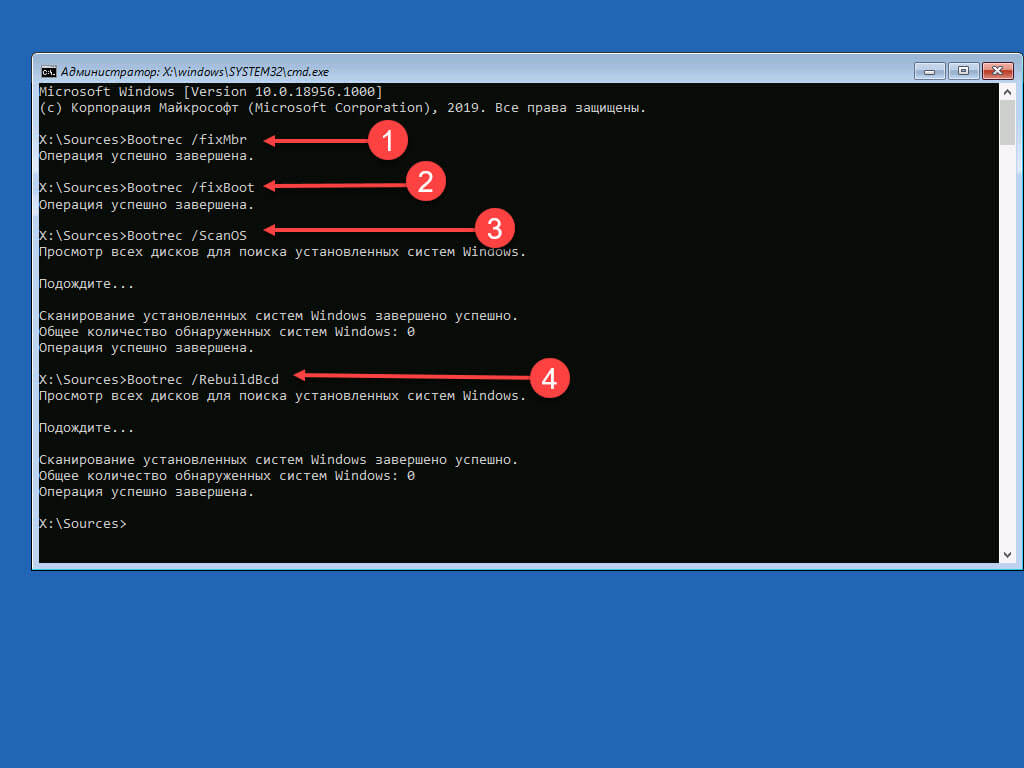The image size is (1024, 768).
Task: Click the final 'X:\Sources>' prompt
Action: point(83,524)
